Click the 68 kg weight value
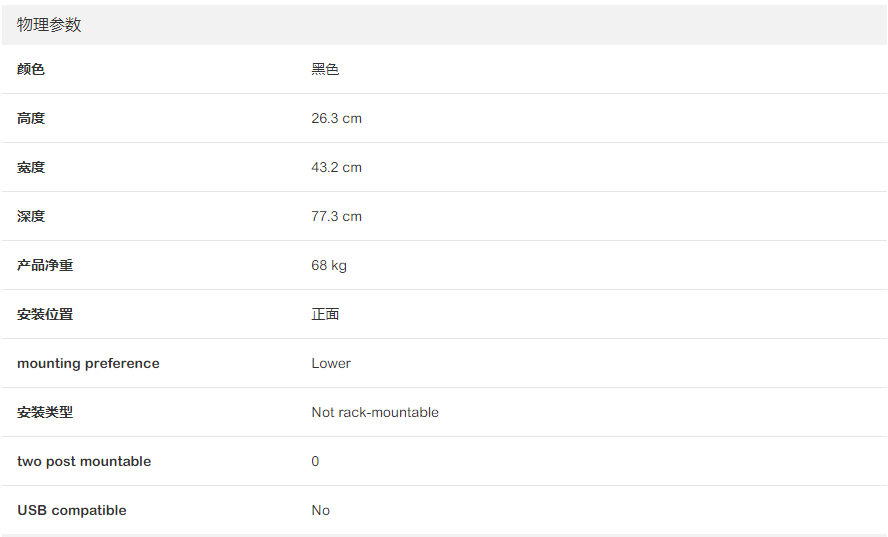 point(329,265)
